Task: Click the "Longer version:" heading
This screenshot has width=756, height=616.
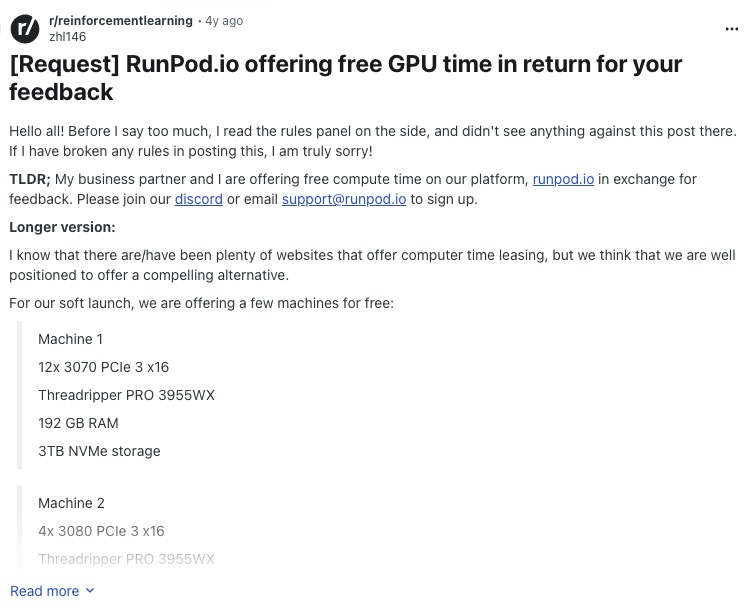Action: pyautogui.click(x=62, y=227)
